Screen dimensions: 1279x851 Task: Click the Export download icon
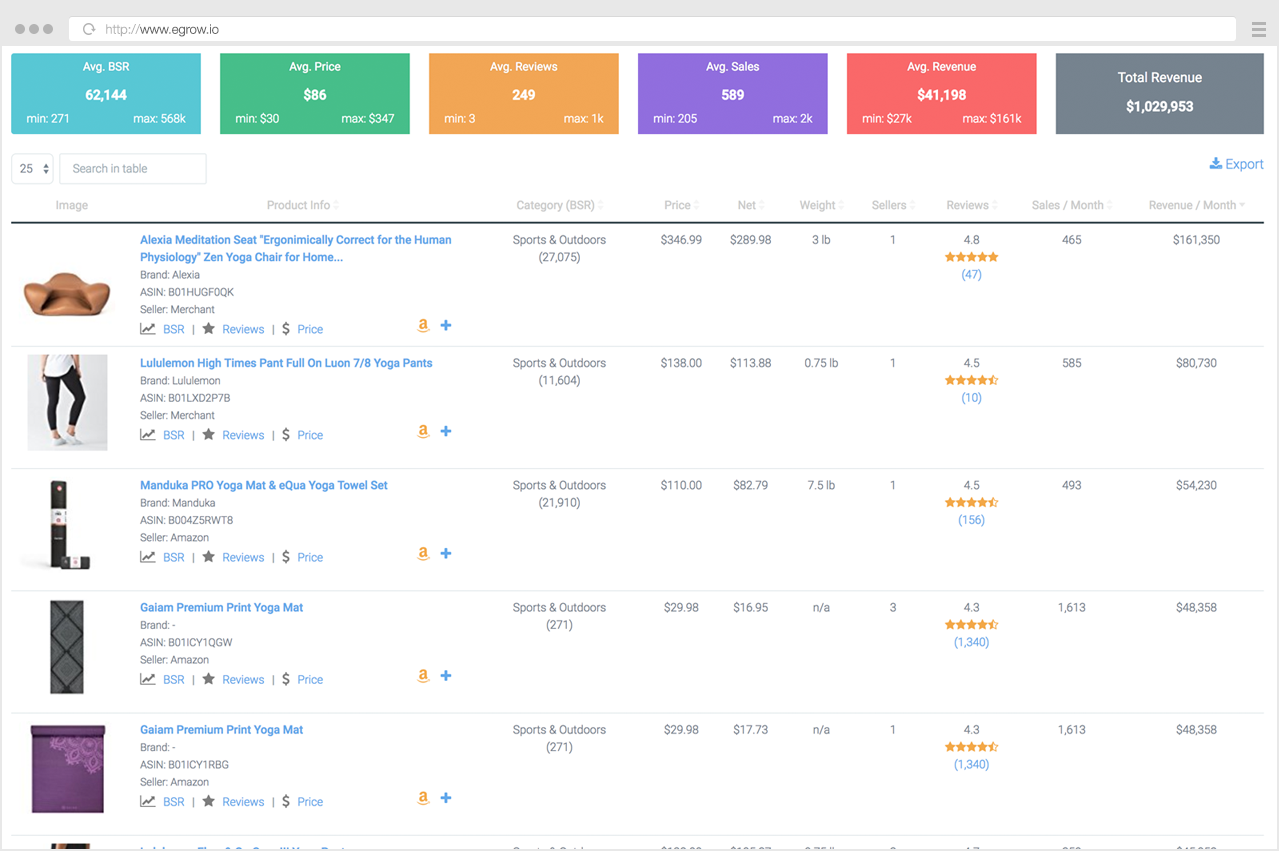click(x=1215, y=163)
